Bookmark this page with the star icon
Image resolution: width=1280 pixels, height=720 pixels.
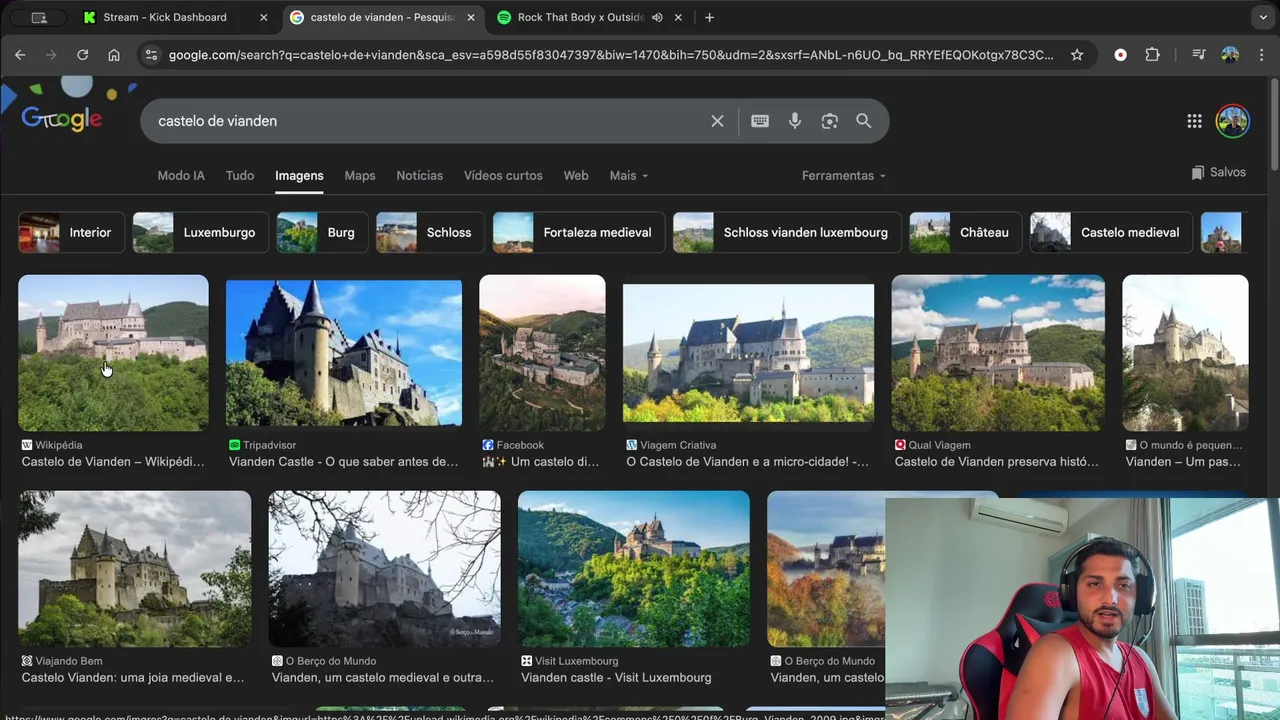pos(1077,55)
